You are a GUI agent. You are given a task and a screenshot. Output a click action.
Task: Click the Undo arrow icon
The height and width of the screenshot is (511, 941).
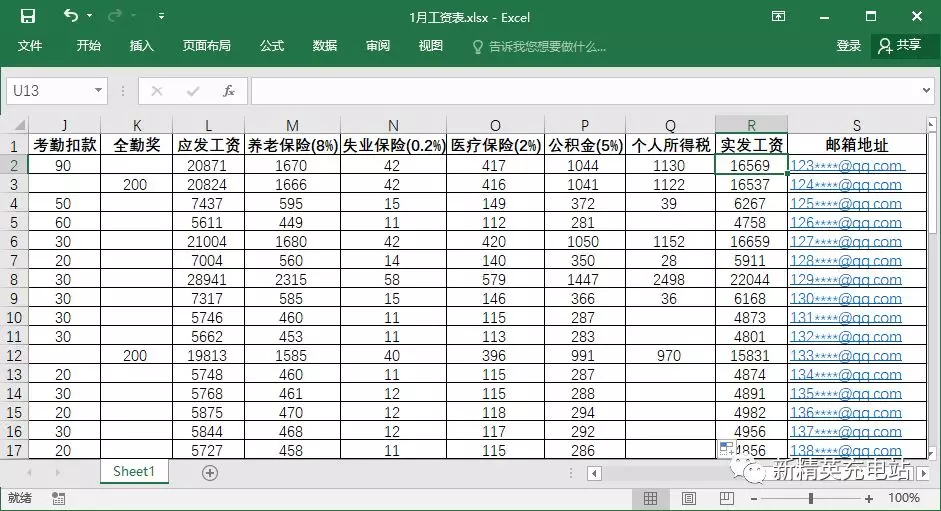(x=71, y=16)
